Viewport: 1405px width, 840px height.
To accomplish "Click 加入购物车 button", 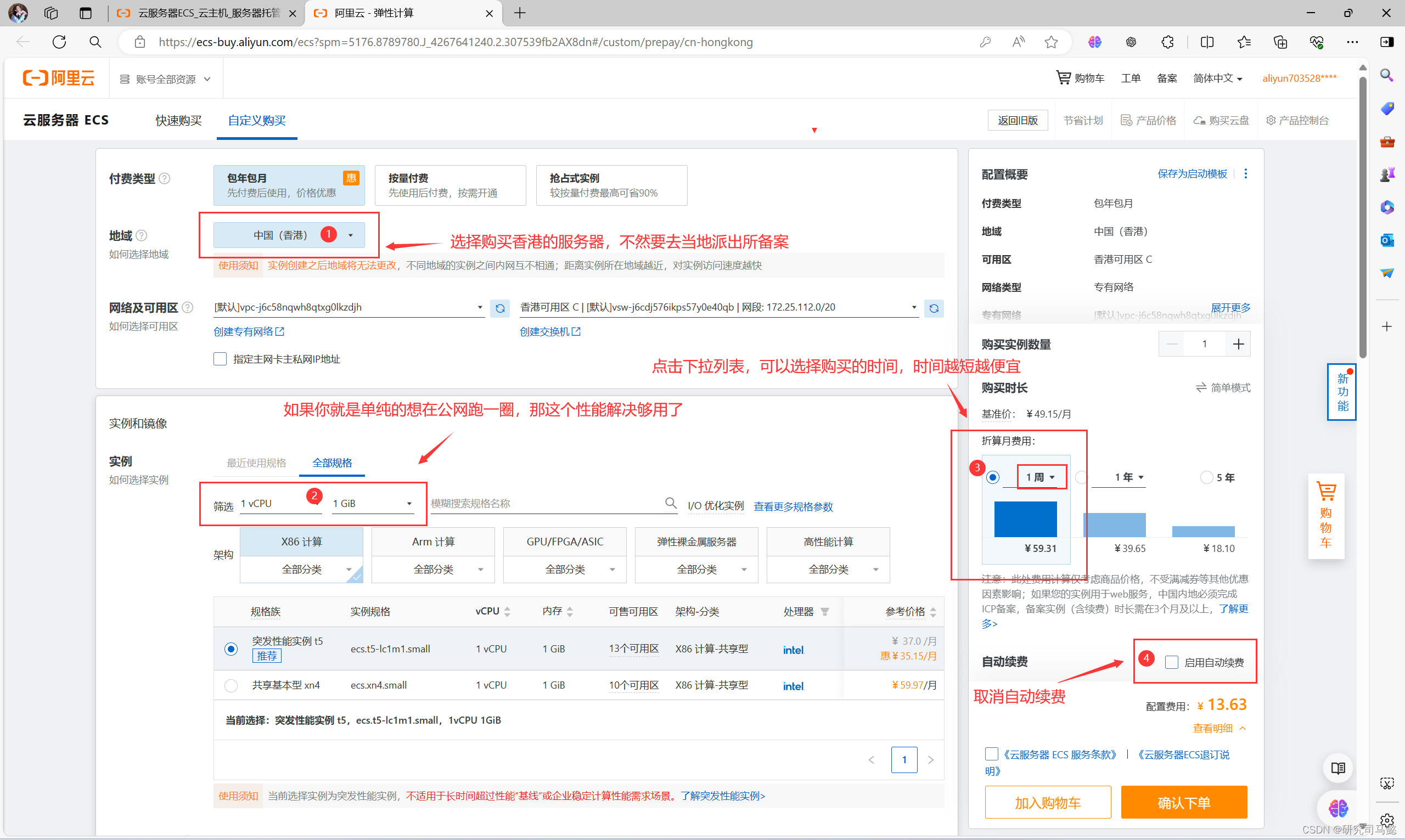I will [x=1048, y=802].
